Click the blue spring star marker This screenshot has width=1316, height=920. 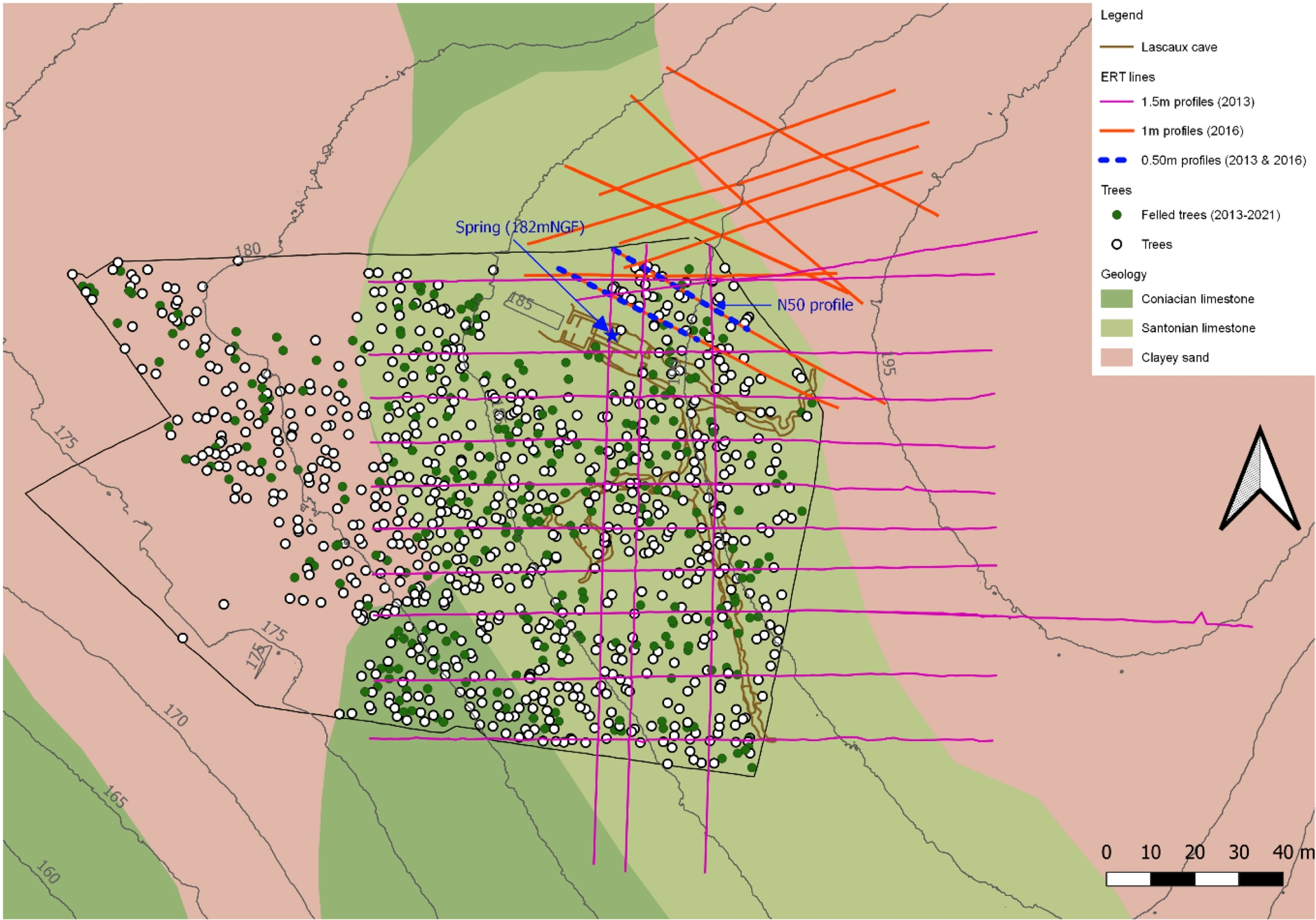(x=611, y=335)
